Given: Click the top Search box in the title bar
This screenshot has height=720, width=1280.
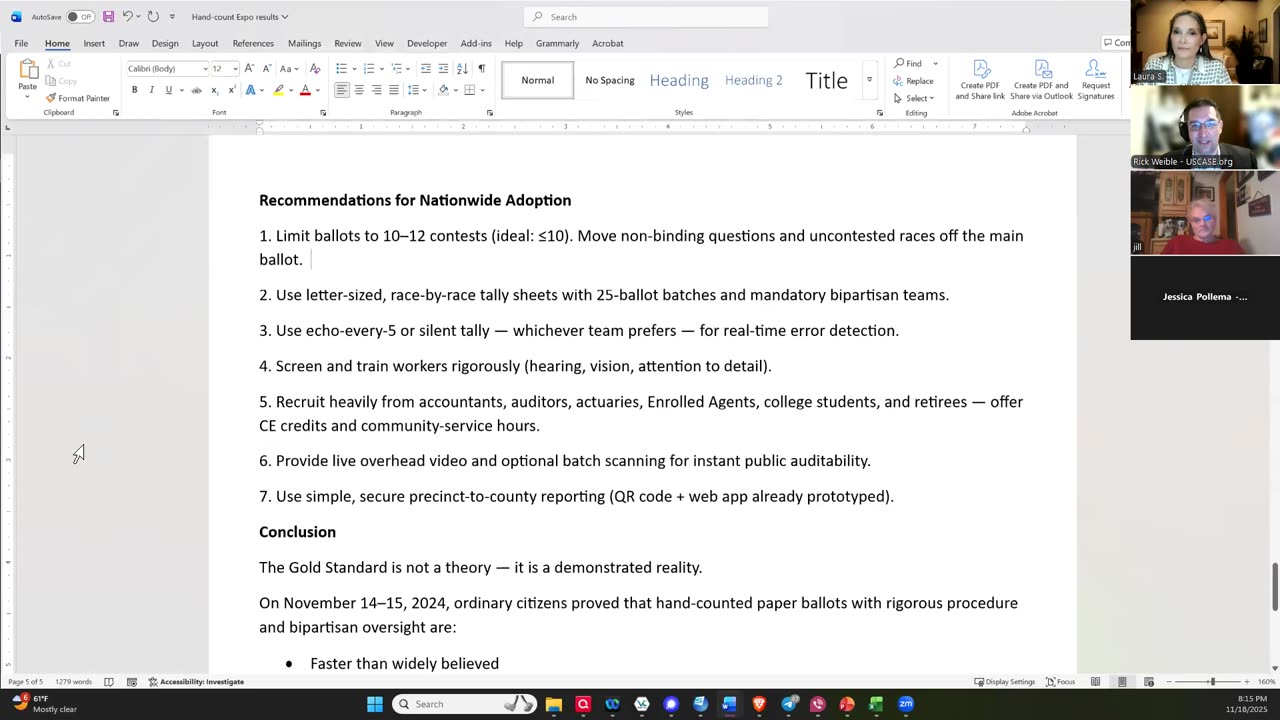Looking at the screenshot, I should 646,16.
